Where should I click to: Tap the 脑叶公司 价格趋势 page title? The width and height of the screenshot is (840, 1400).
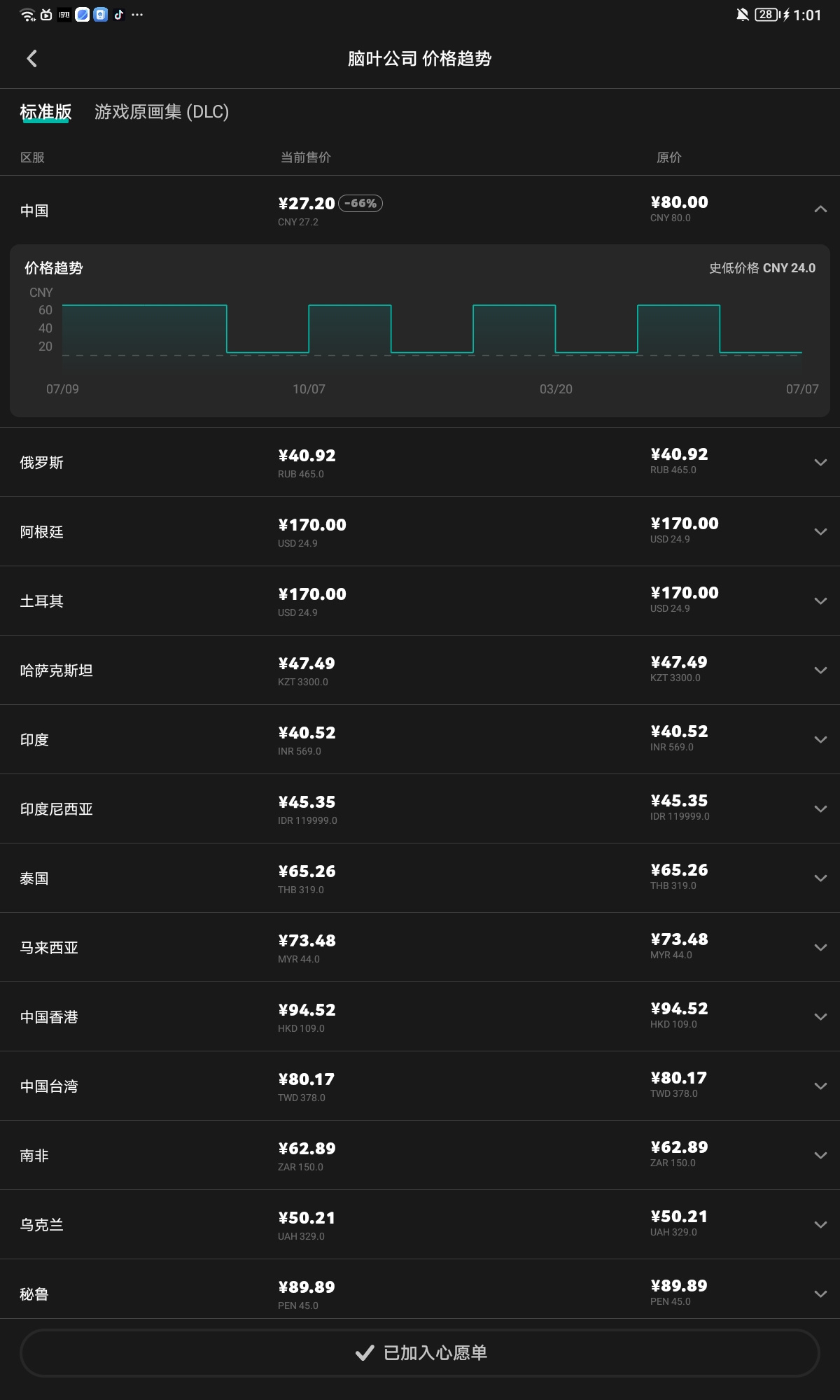coord(420,59)
